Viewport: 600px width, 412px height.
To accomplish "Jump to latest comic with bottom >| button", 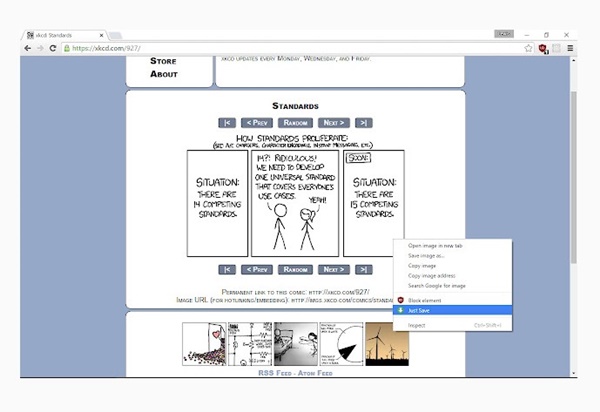I will coord(364,270).
